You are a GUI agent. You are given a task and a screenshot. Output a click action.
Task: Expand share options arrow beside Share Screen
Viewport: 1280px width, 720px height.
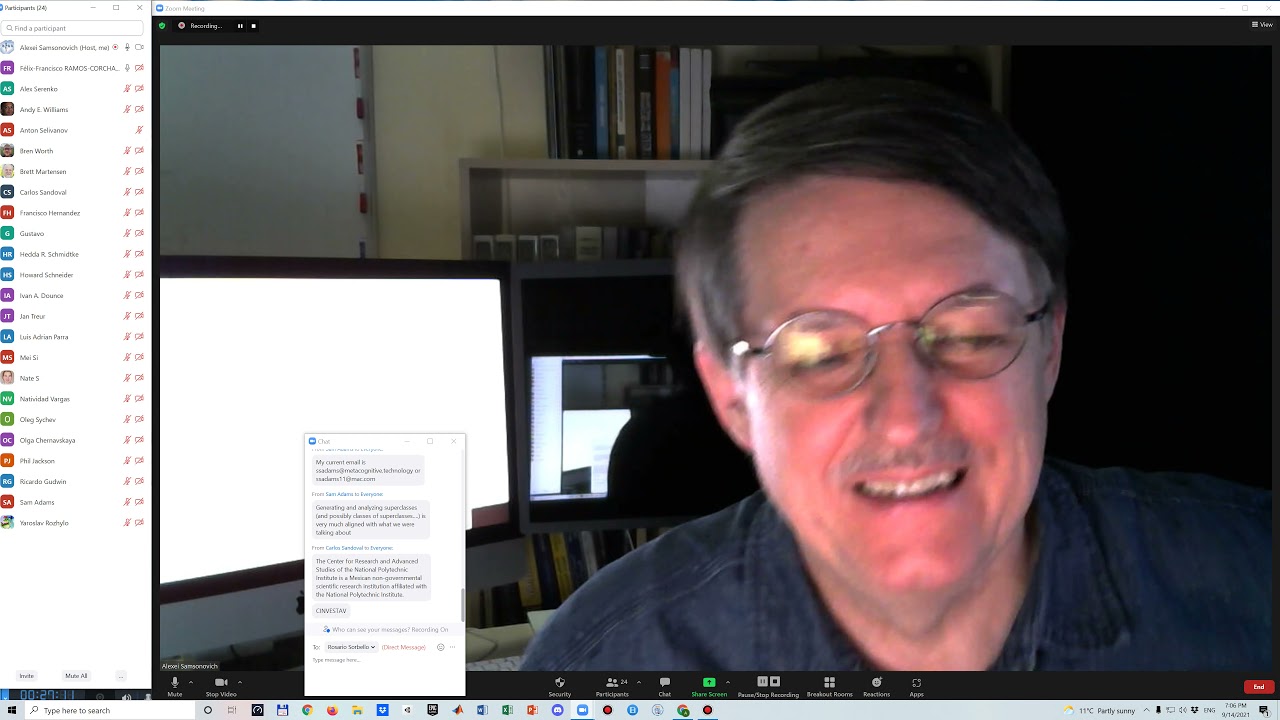(728, 682)
